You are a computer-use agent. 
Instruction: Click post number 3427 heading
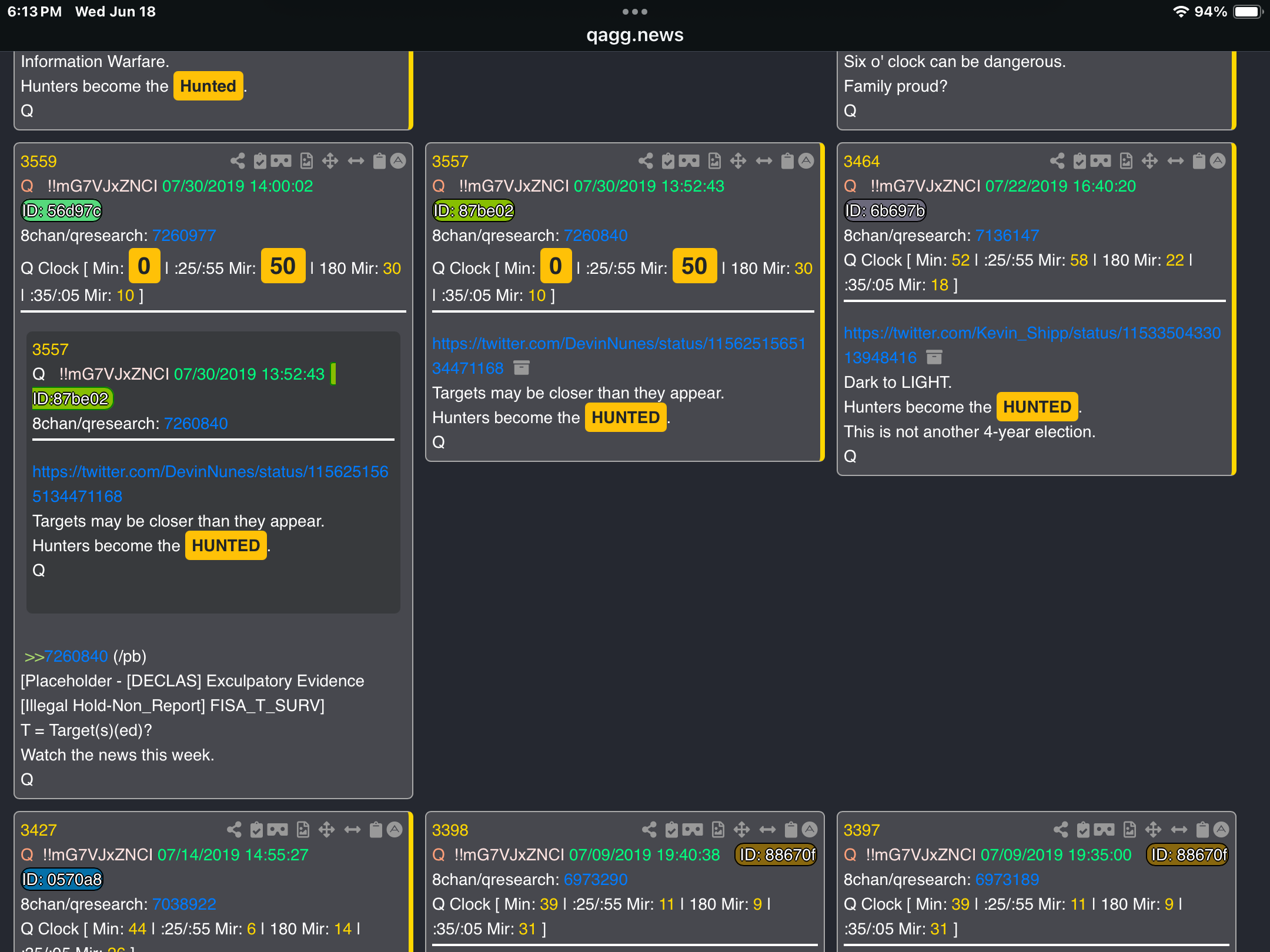click(x=39, y=830)
